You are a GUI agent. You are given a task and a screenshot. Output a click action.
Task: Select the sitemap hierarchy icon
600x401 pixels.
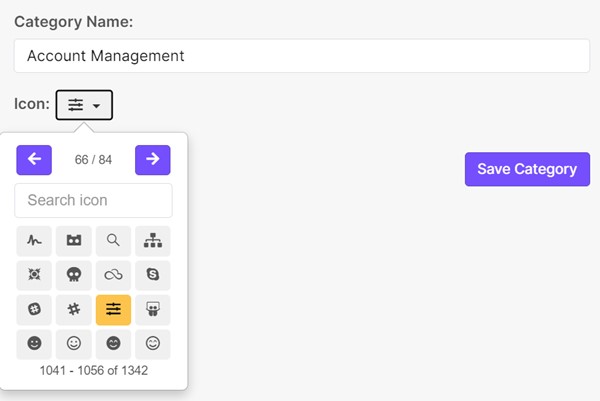tap(153, 241)
